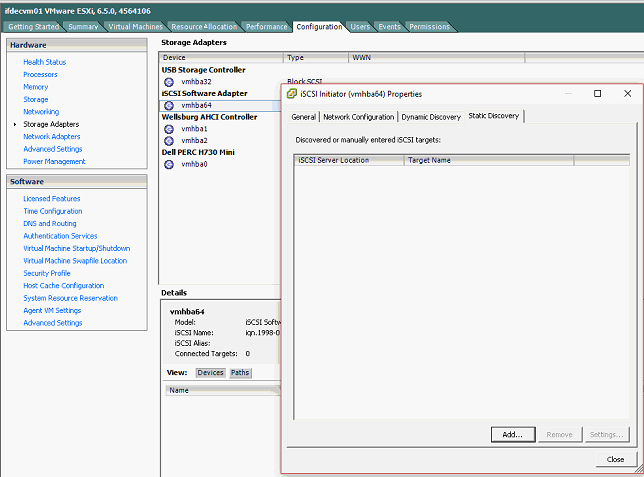The height and width of the screenshot is (477, 644).
Task: Switch the details view to Devices
Action: (x=210, y=372)
